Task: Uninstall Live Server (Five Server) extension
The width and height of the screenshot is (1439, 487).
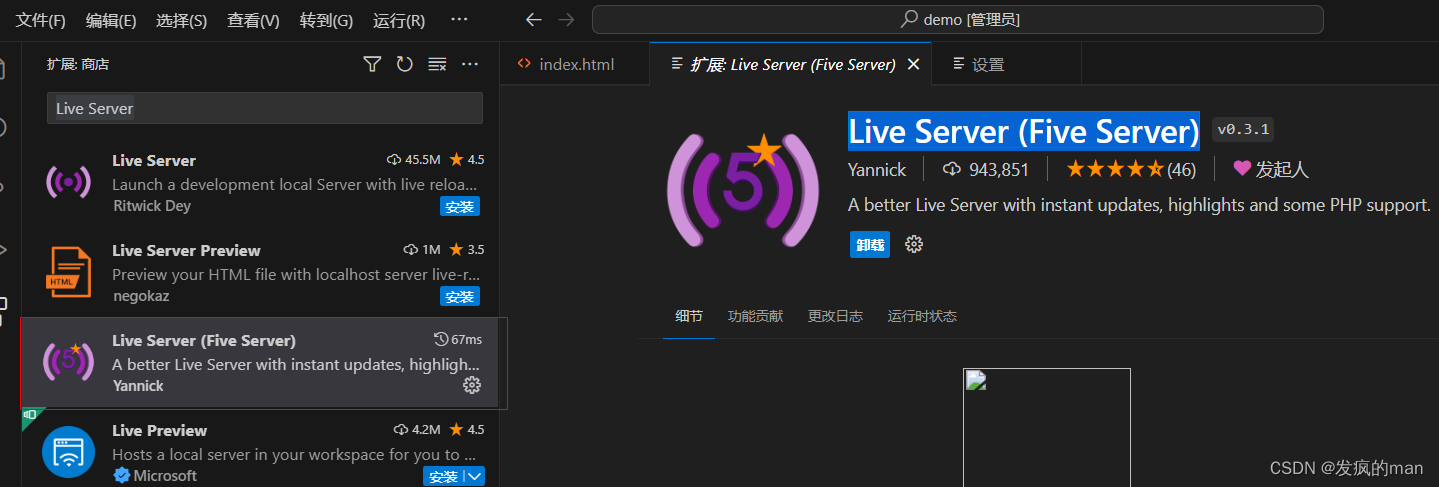Action: click(x=869, y=245)
